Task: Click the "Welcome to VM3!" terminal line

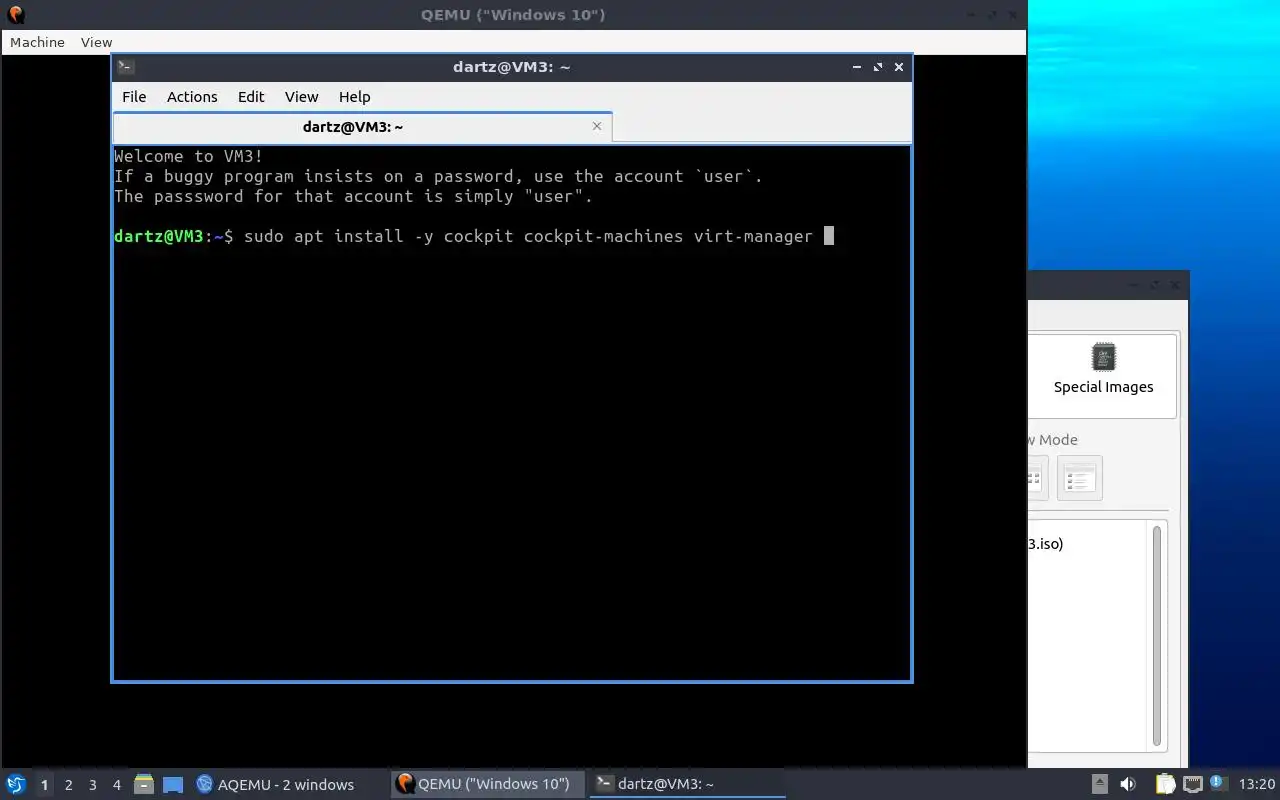Action: [189, 156]
